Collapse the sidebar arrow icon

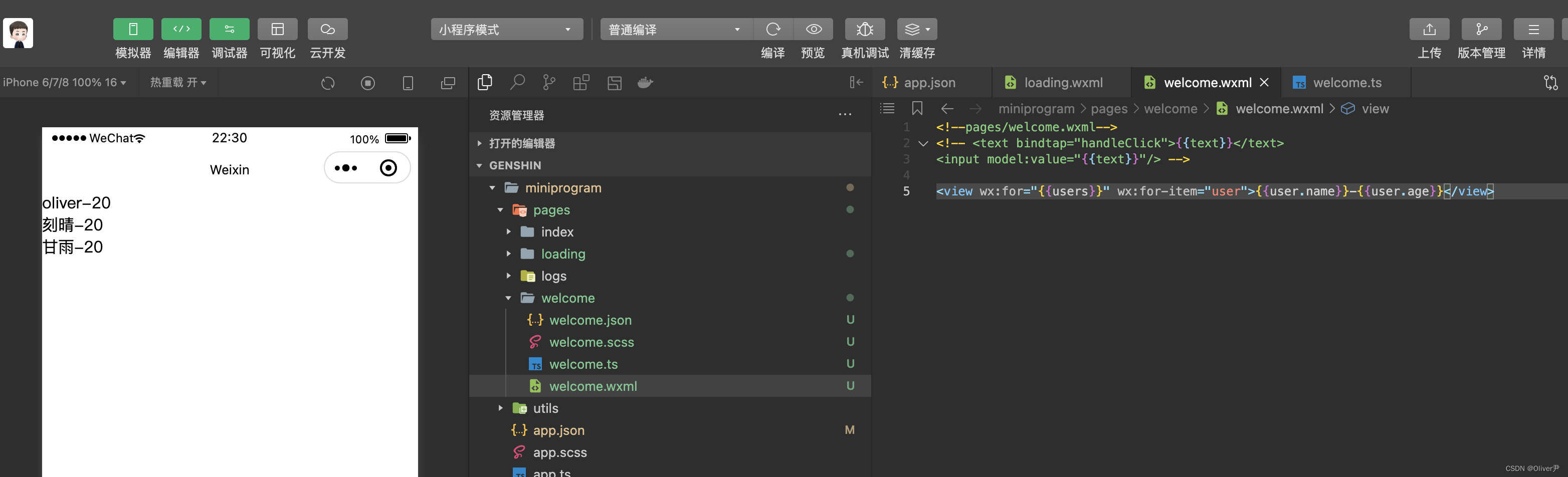point(856,82)
